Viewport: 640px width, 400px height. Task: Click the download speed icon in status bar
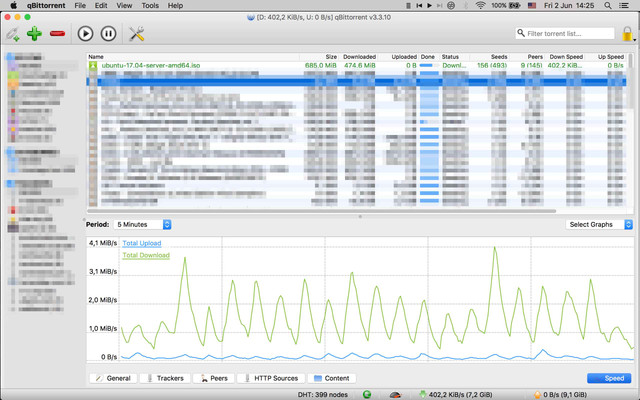pos(422,394)
